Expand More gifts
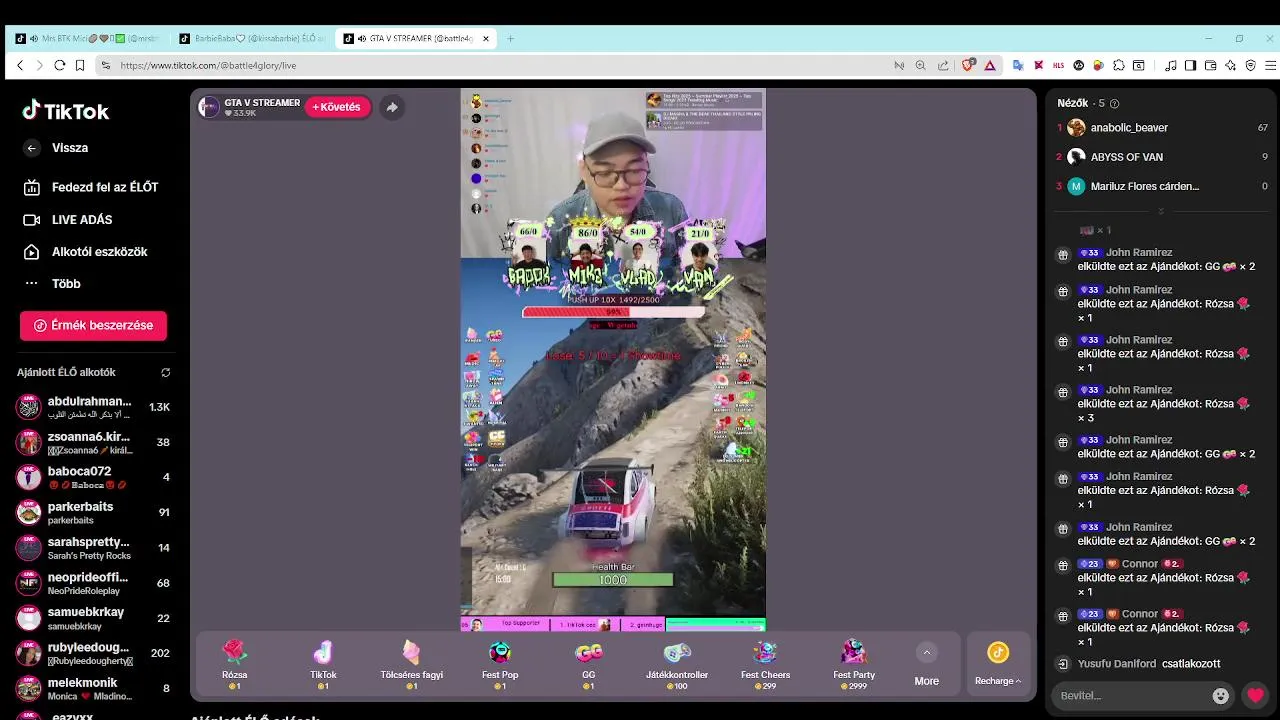 927,665
